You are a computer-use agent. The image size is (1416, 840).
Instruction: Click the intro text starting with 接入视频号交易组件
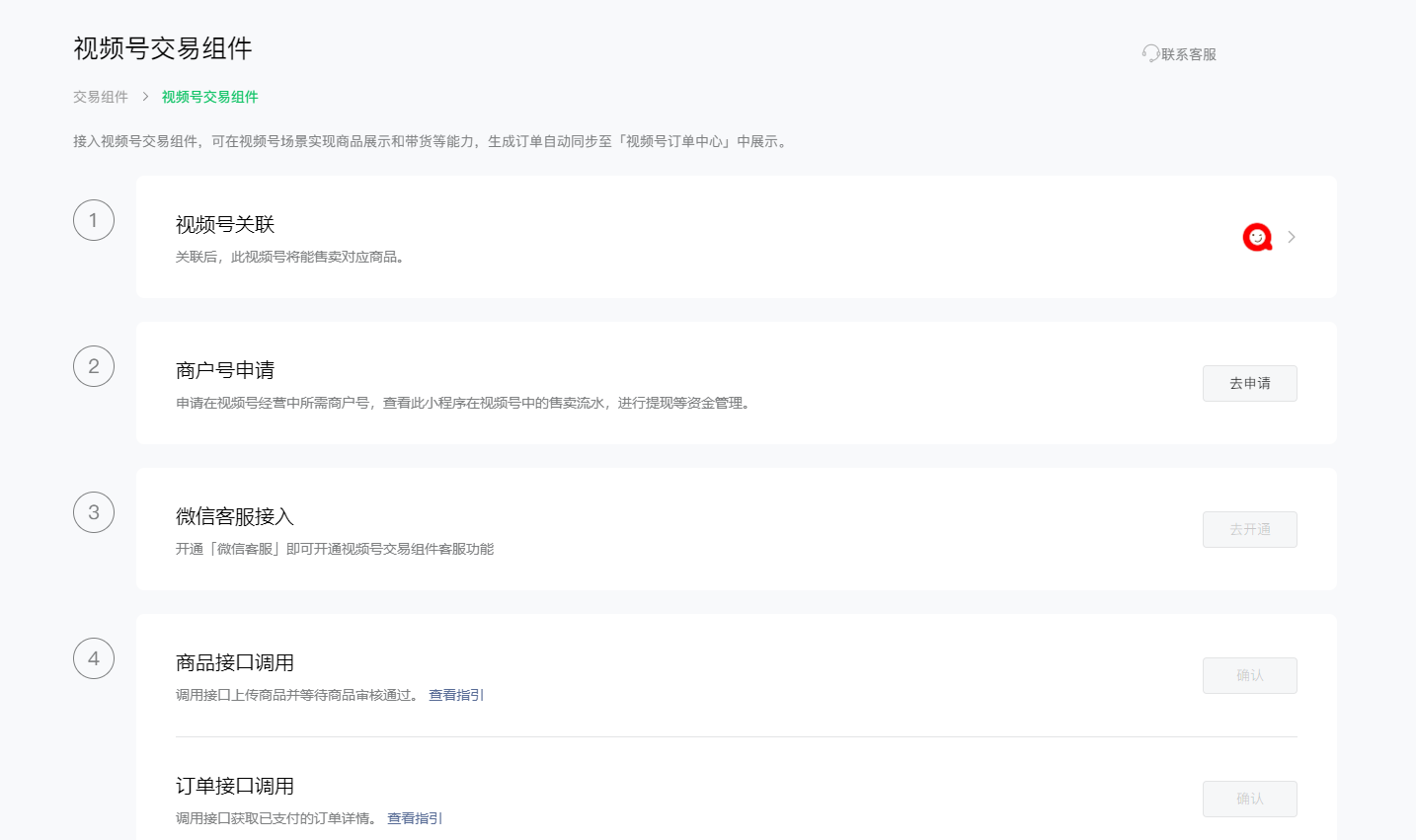pyautogui.click(x=432, y=141)
